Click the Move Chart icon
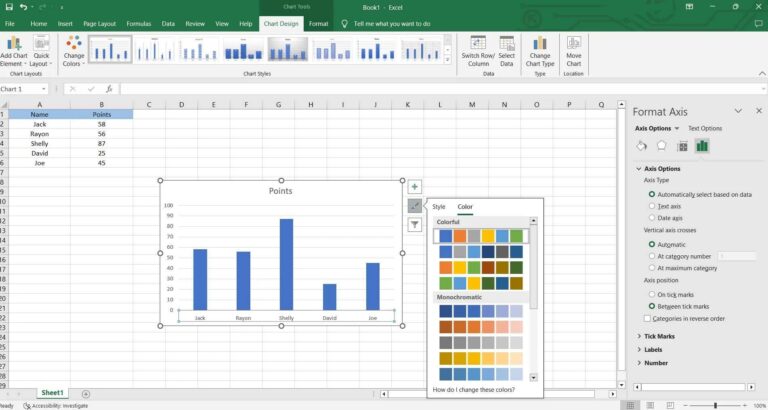 (x=574, y=43)
